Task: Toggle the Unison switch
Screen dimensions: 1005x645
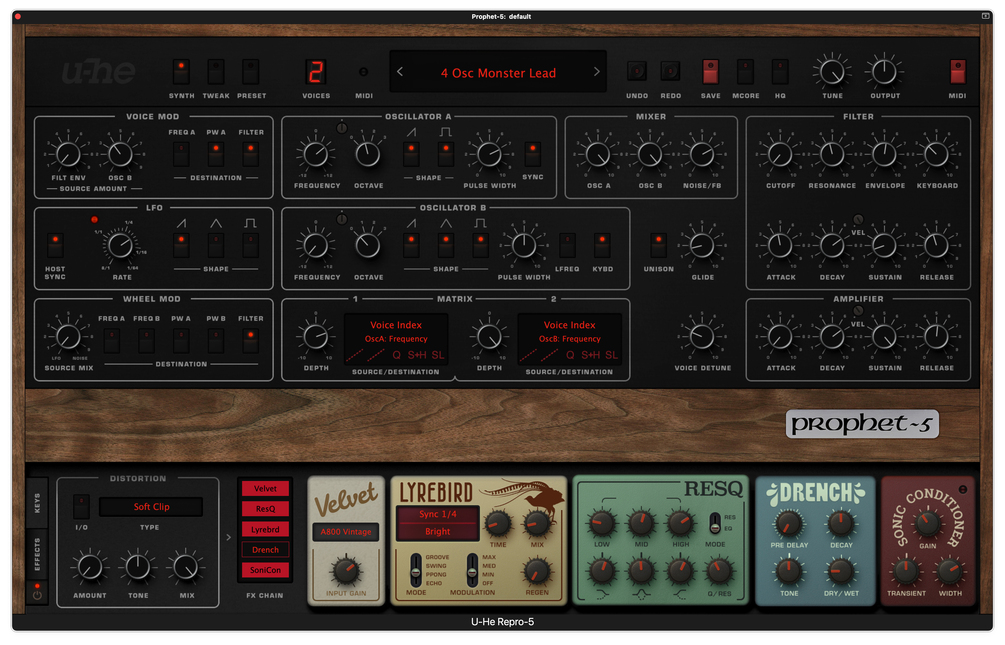Action: [x=658, y=246]
